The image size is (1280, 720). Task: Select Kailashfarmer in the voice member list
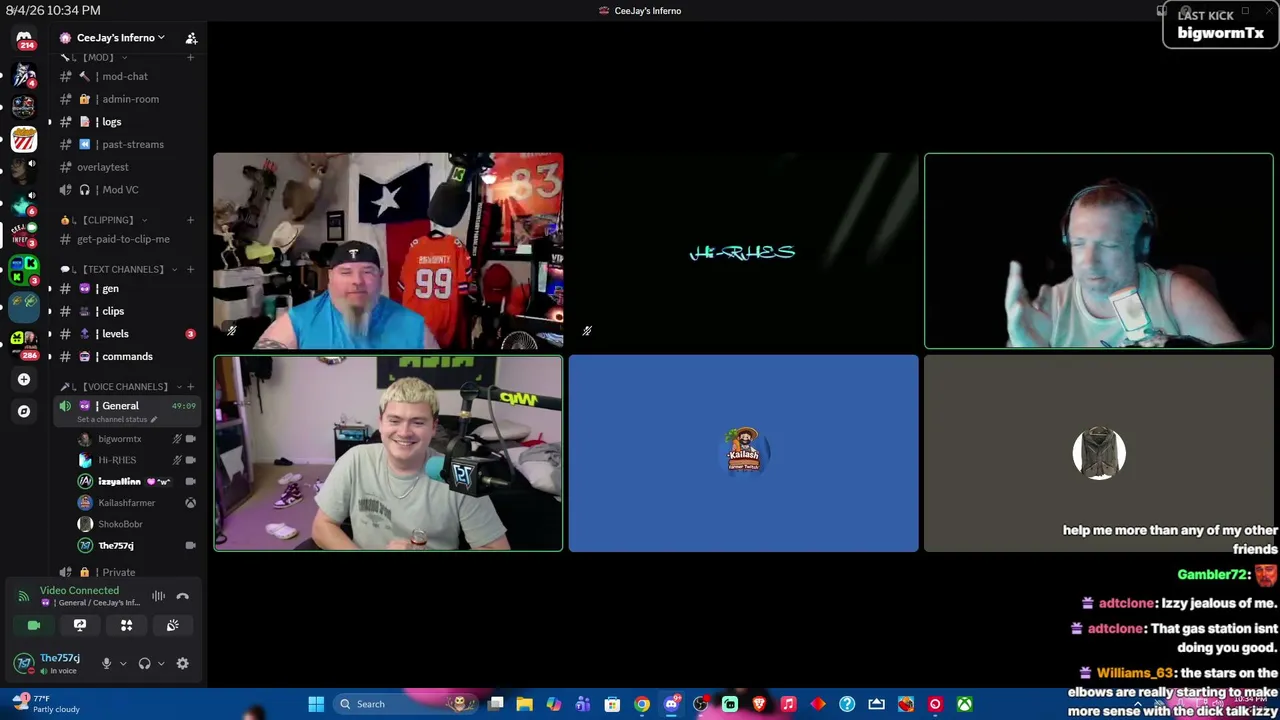coord(137,503)
